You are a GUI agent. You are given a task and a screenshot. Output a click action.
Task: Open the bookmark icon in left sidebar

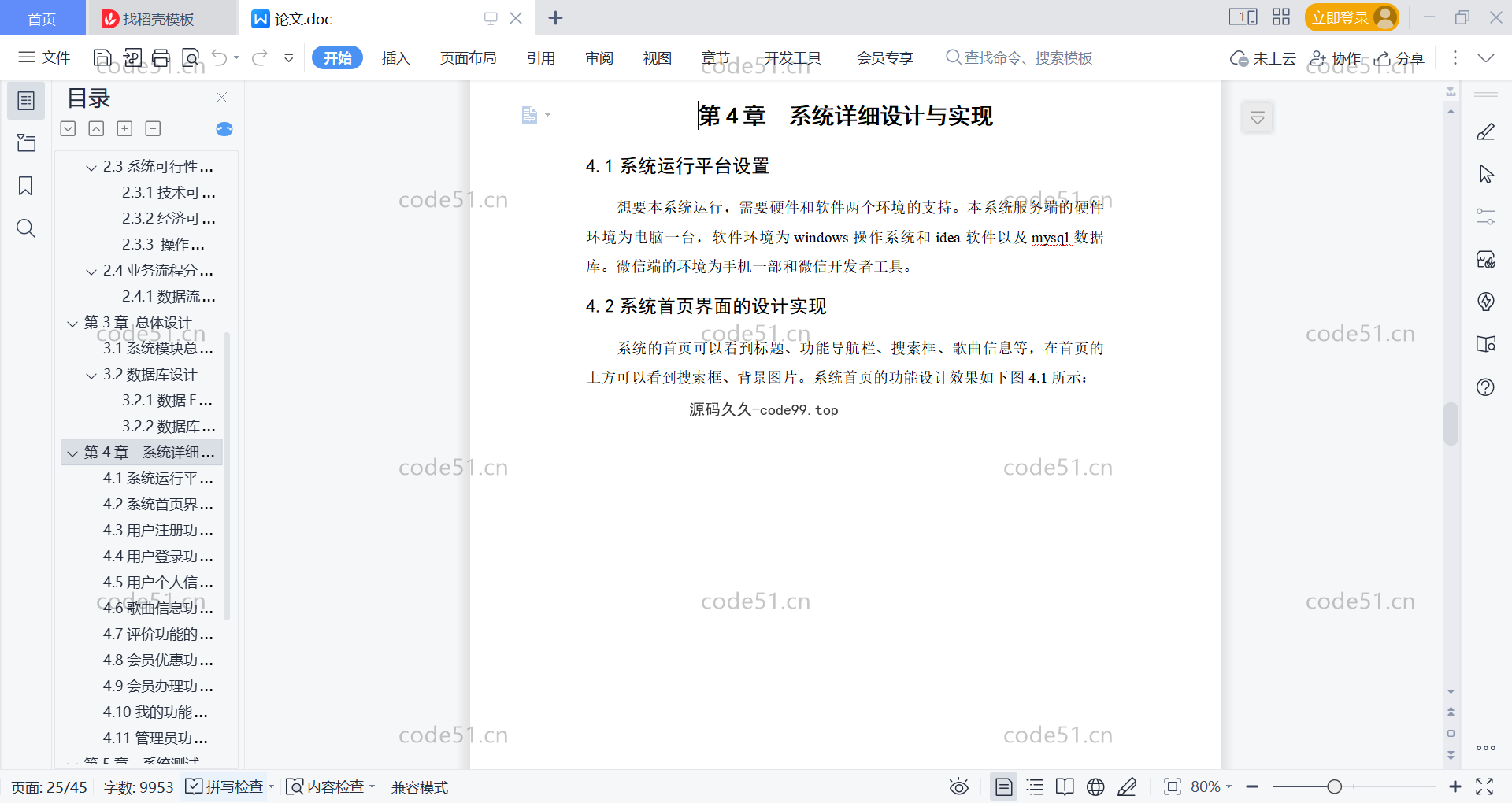26,186
